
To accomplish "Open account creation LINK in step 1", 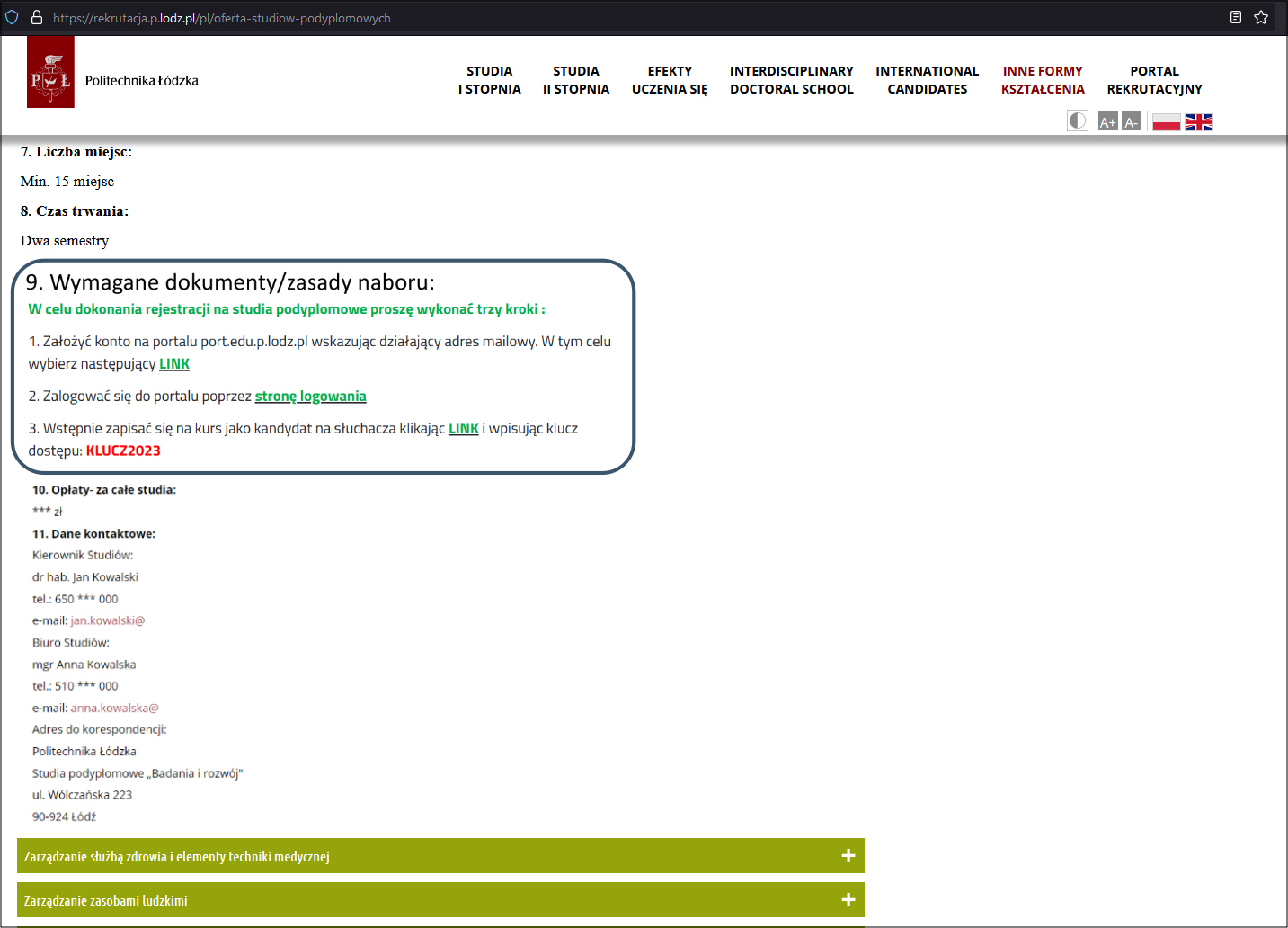I will pos(174,364).
